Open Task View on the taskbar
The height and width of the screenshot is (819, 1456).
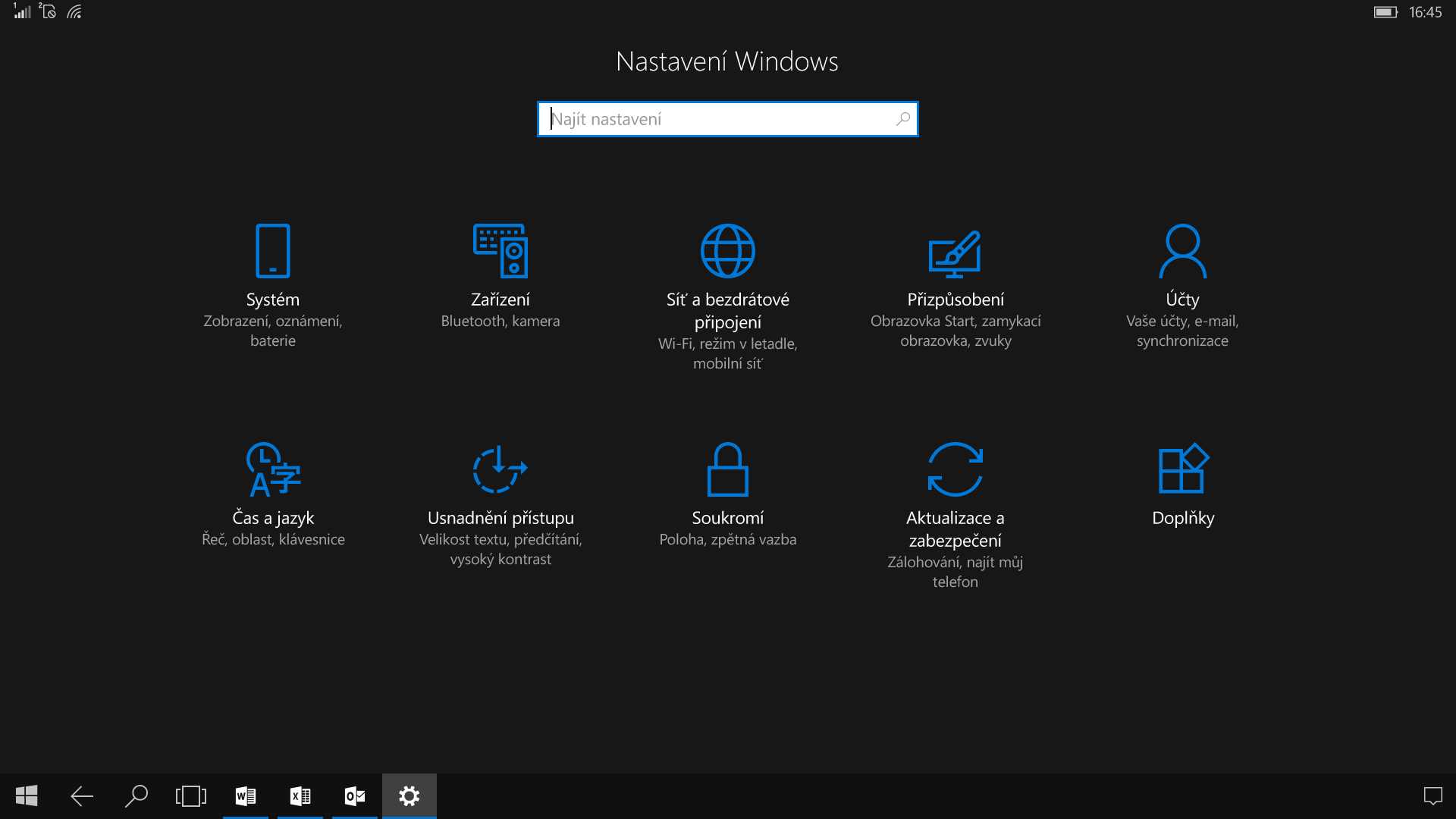[190, 795]
